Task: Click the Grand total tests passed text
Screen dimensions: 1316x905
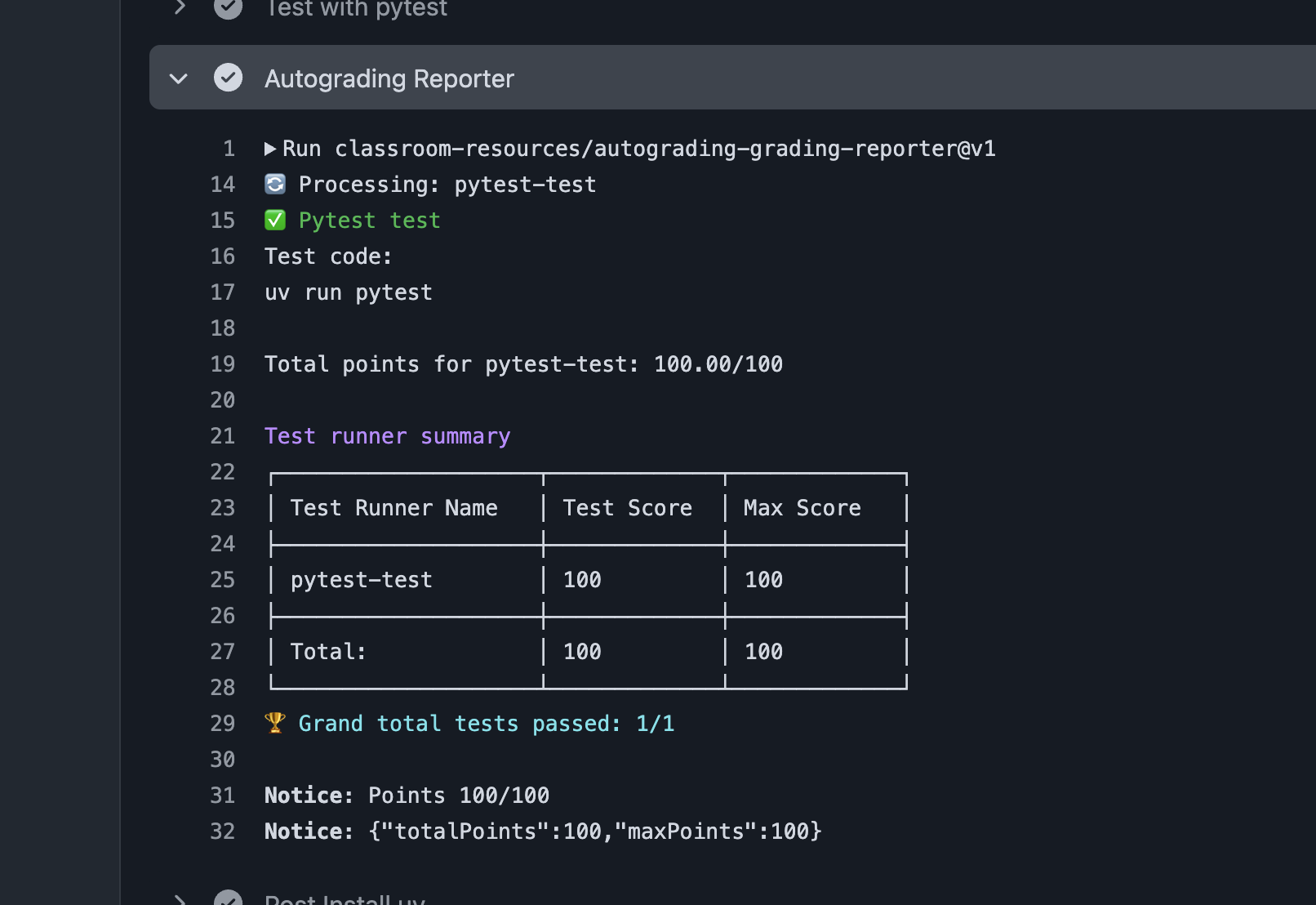Action: click(486, 724)
